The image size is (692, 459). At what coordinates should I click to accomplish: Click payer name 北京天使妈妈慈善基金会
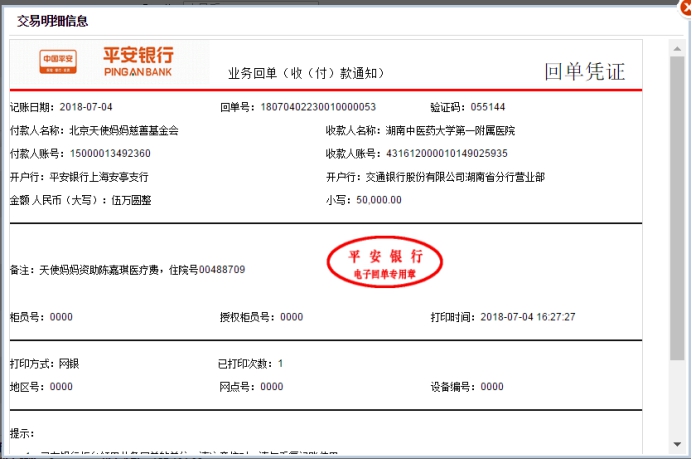[124, 131]
